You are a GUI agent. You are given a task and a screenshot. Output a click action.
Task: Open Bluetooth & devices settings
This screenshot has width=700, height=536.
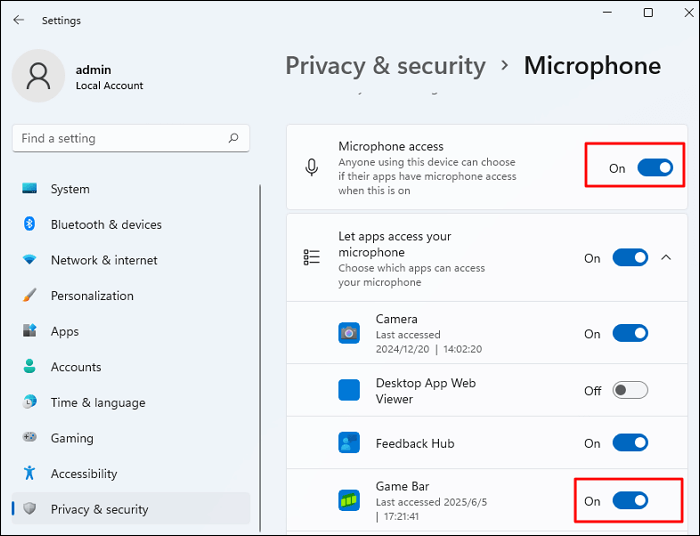[x=106, y=225]
